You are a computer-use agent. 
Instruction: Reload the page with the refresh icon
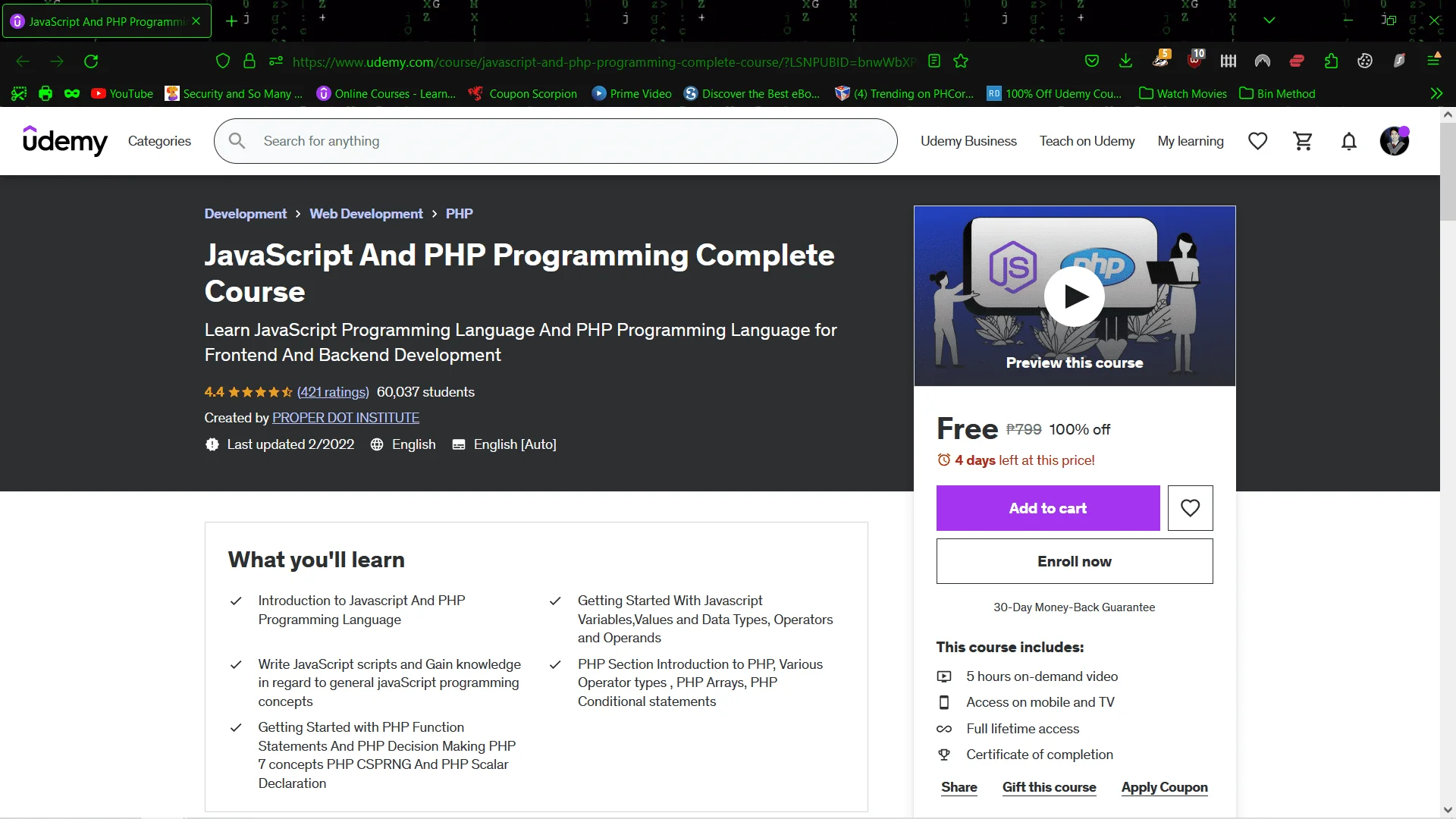(x=91, y=61)
